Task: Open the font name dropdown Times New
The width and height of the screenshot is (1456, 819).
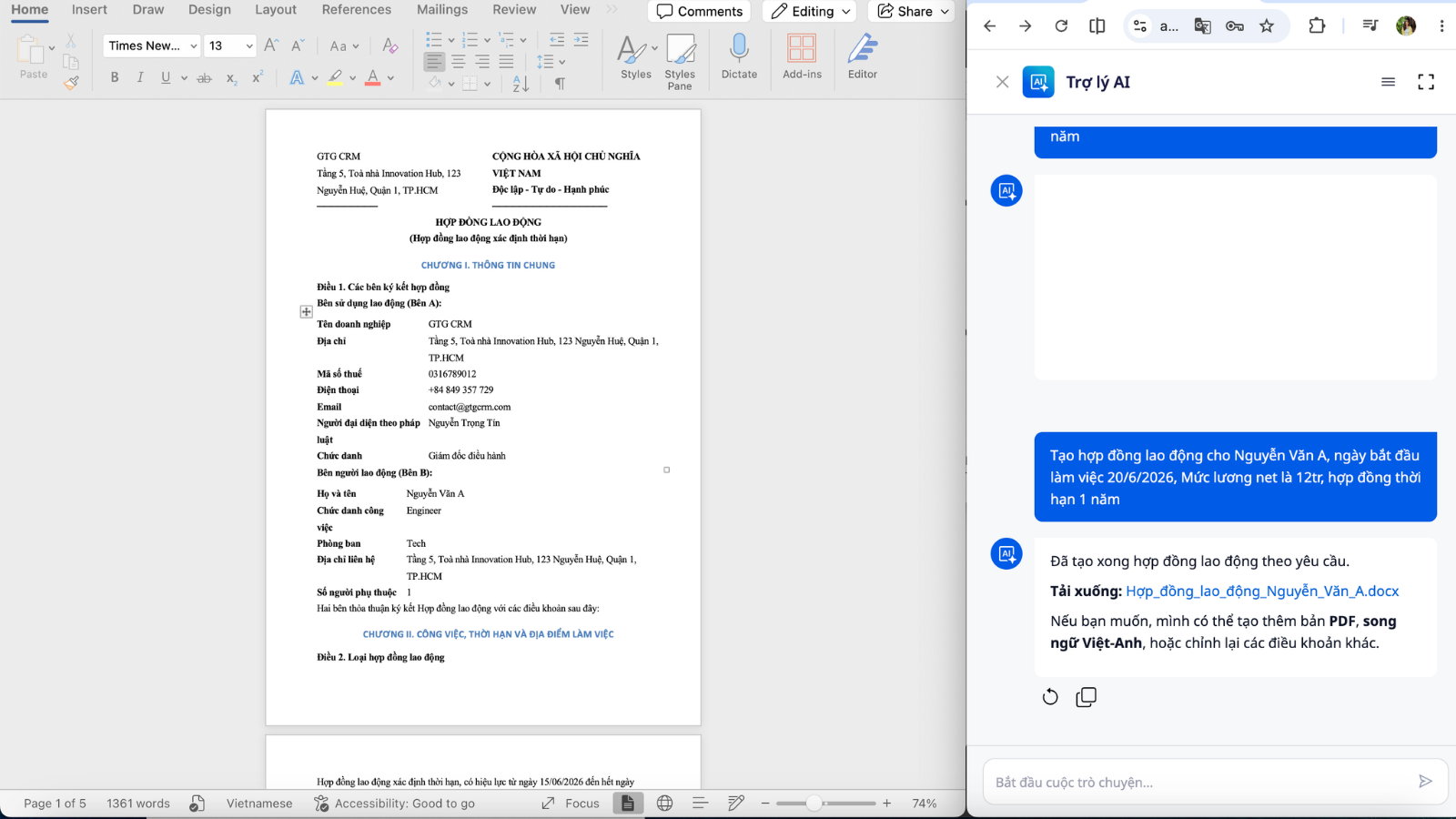Action: (x=194, y=45)
